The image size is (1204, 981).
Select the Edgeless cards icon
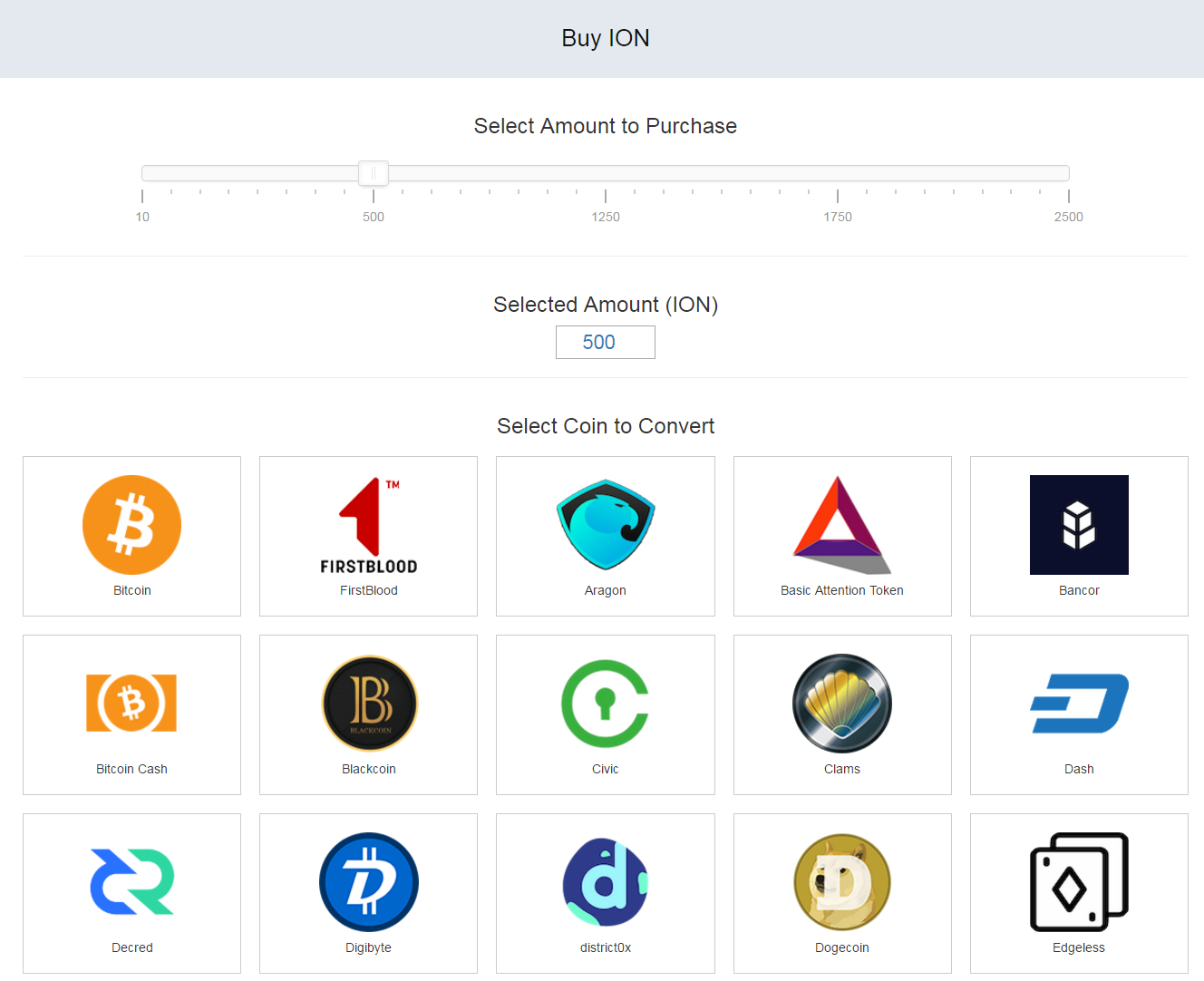click(1079, 882)
